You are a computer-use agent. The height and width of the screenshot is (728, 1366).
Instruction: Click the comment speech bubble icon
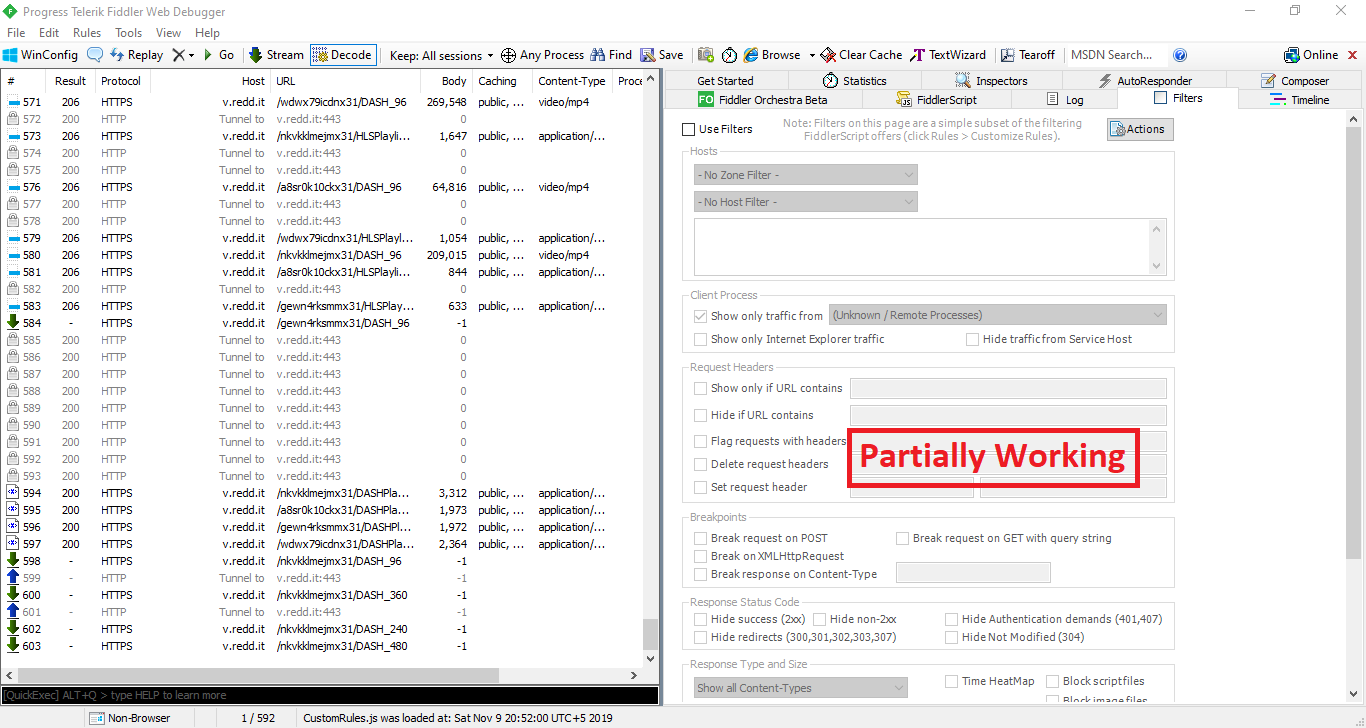95,55
